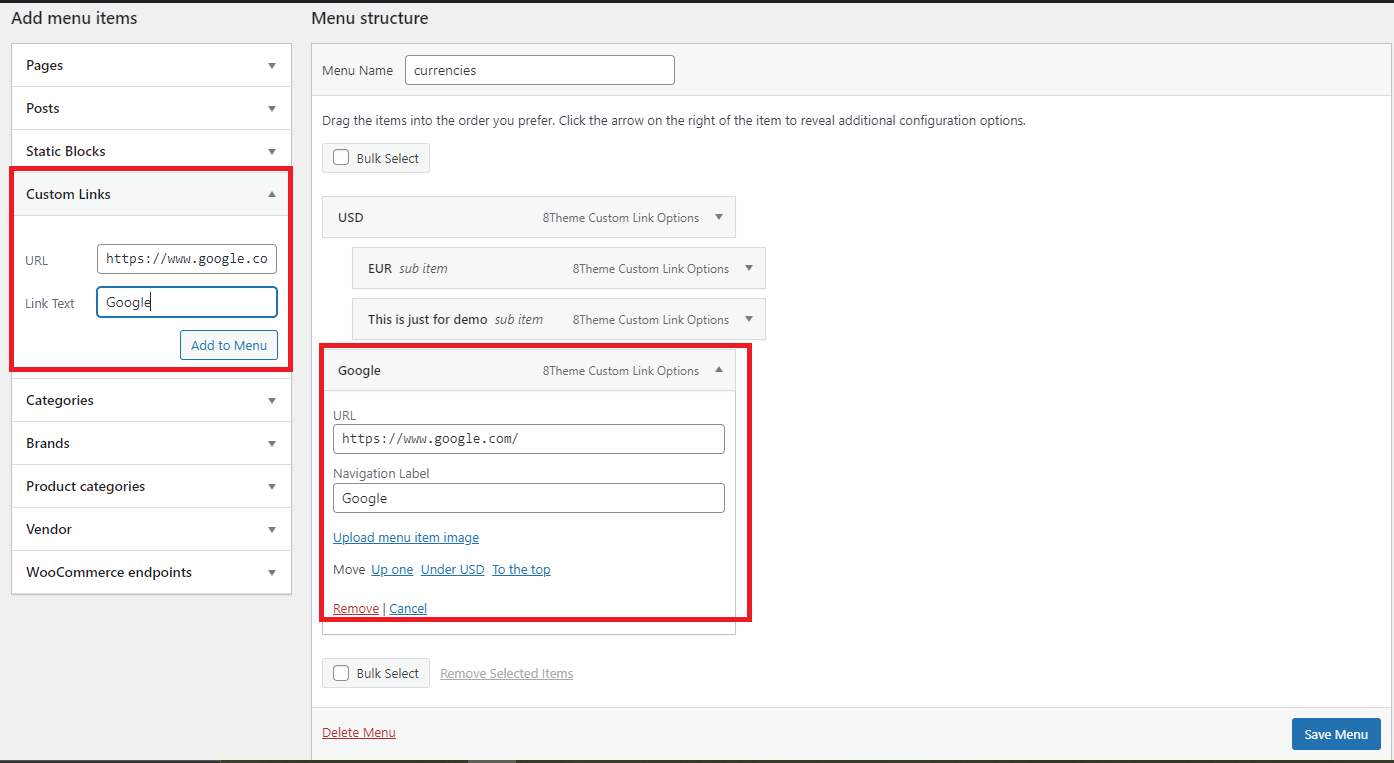
Task: Click the Menu structure heading
Action: click(370, 18)
